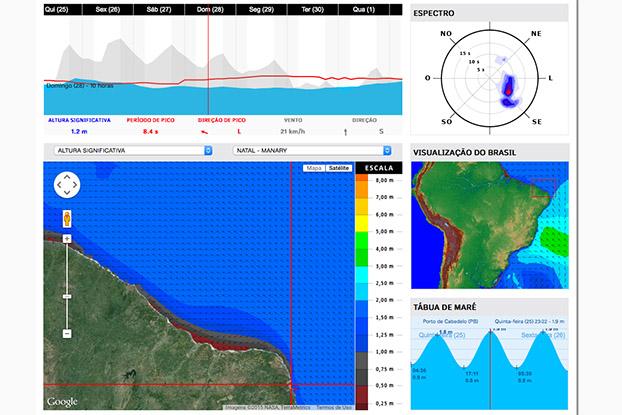622x415 pixels.
Task: Select the Sáb (27) day tab
Action: click(159, 10)
